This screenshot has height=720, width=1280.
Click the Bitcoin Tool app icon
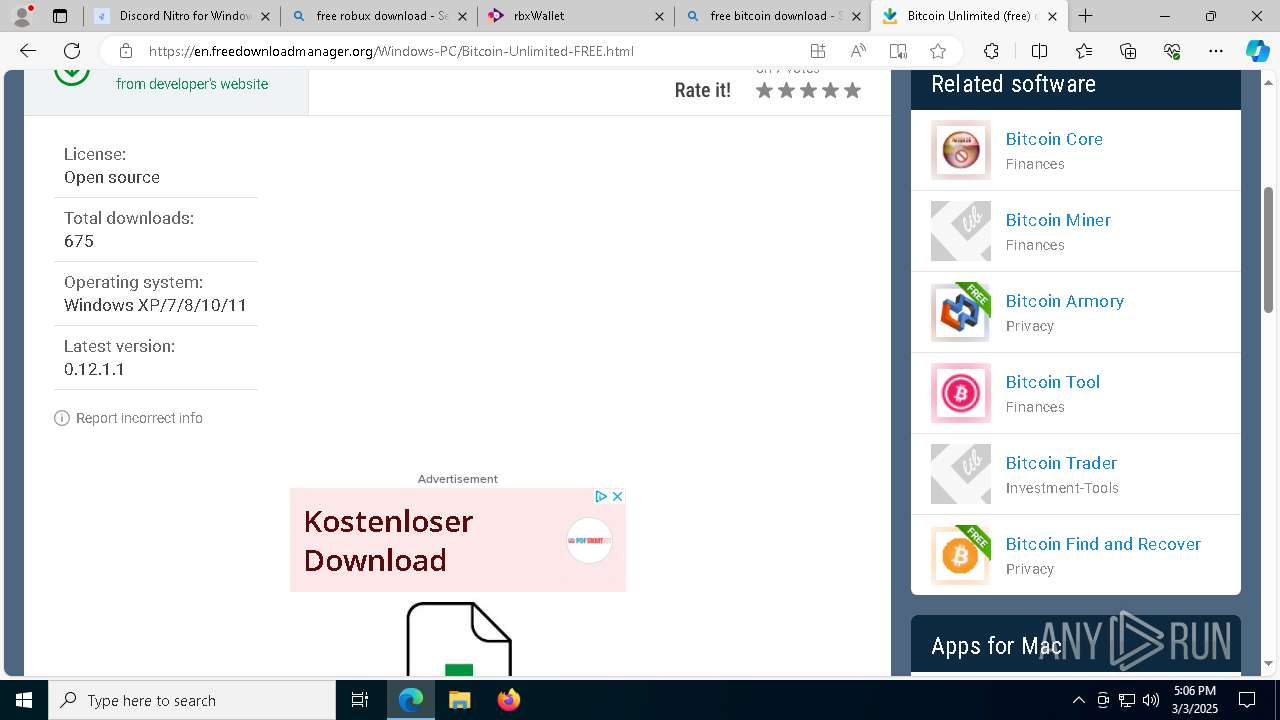click(x=961, y=393)
